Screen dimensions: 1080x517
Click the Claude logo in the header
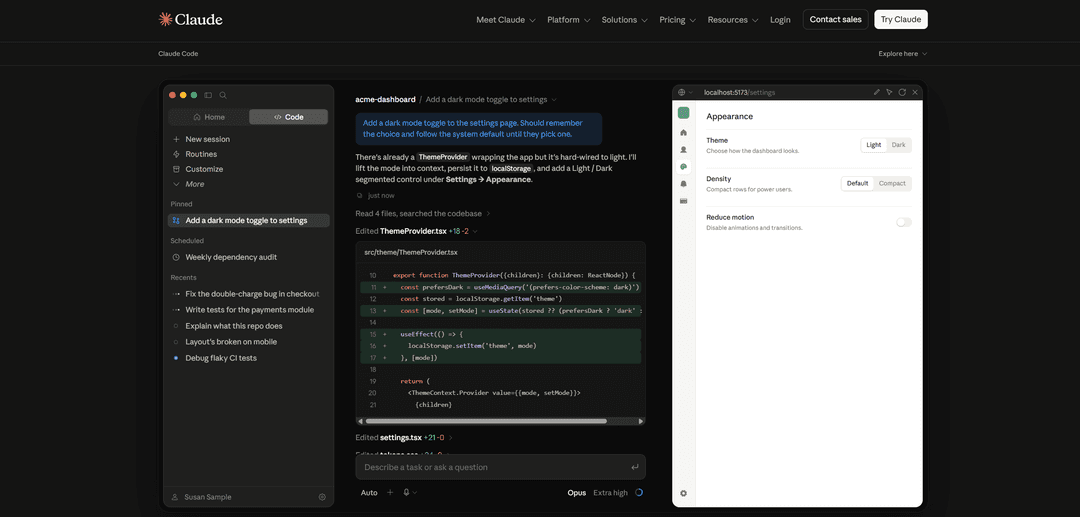pos(190,19)
